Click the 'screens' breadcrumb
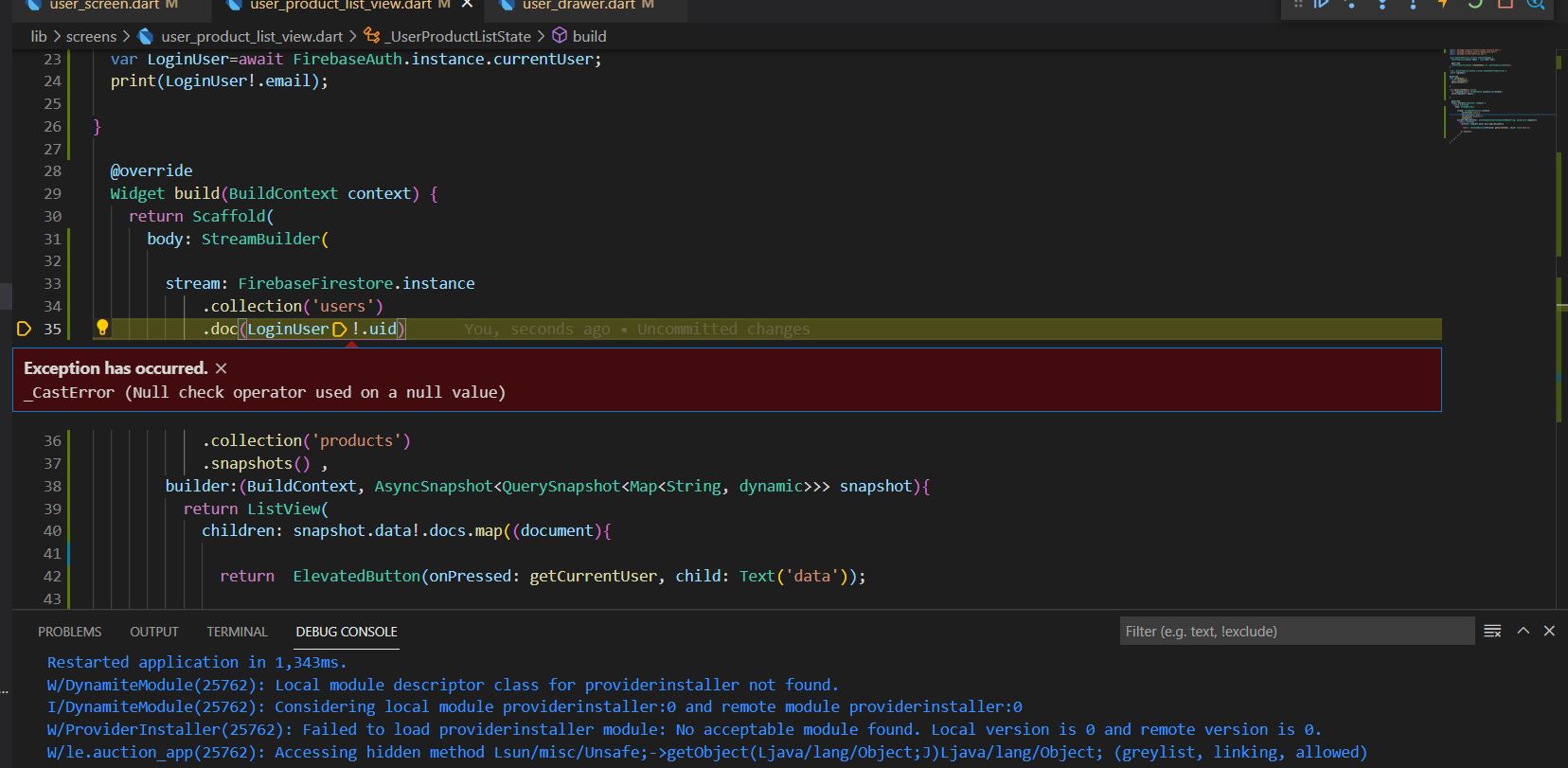The width and height of the screenshot is (1568, 768). point(92,36)
